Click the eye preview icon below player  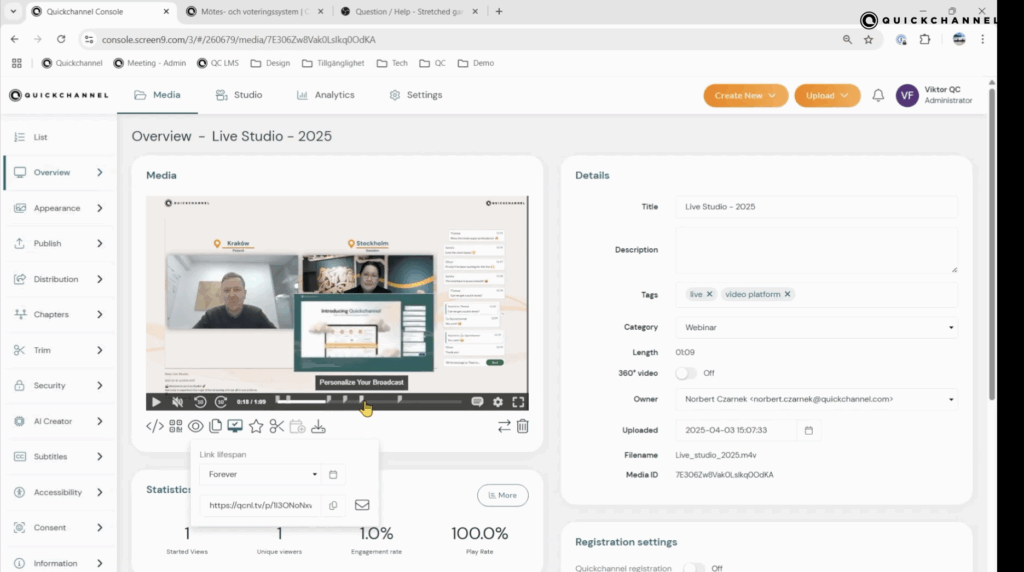tap(195, 426)
